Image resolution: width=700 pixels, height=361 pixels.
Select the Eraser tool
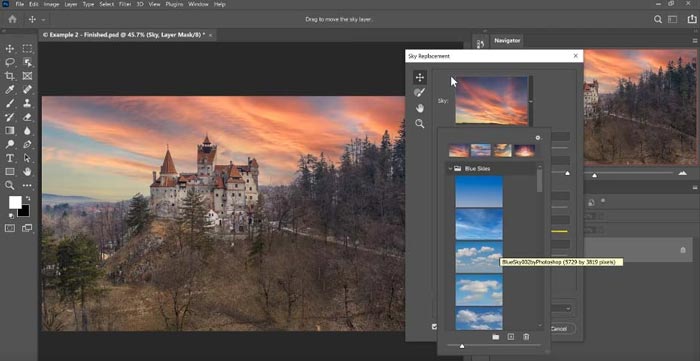click(x=27, y=117)
